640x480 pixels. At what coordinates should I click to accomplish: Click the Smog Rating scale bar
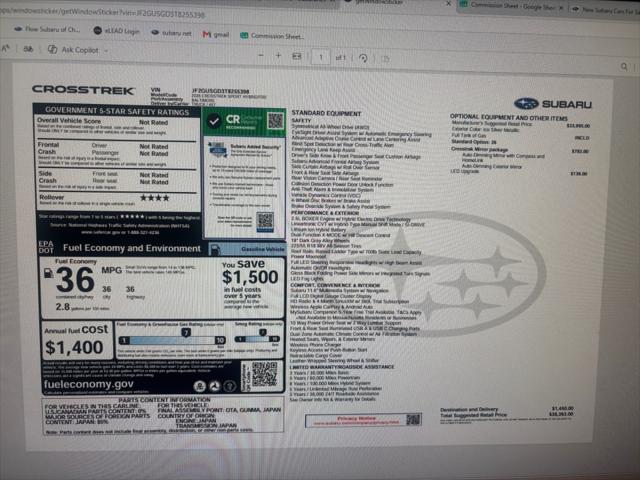pyautogui.click(x=257, y=339)
